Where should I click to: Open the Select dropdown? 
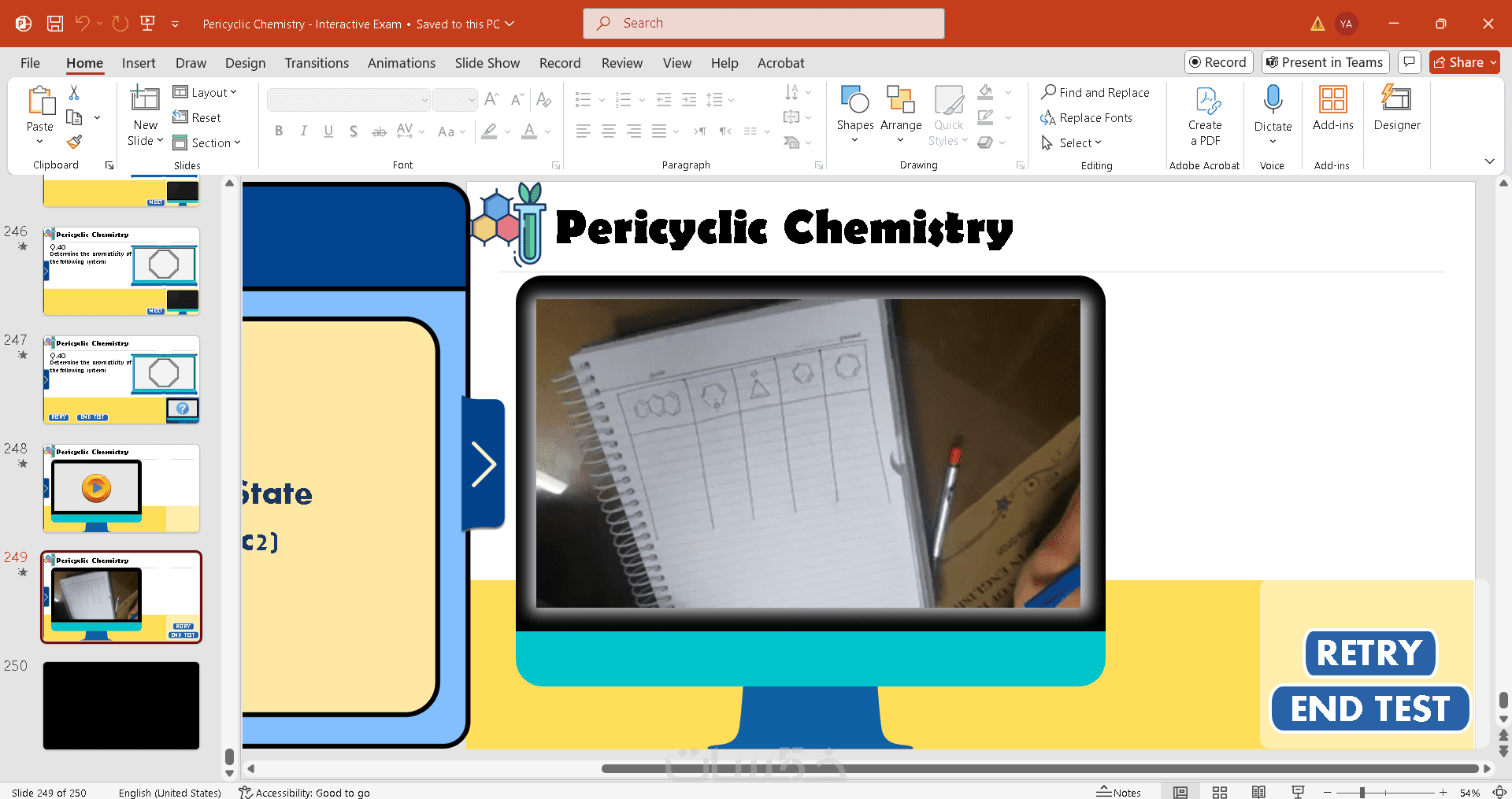click(x=1071, y=142)
